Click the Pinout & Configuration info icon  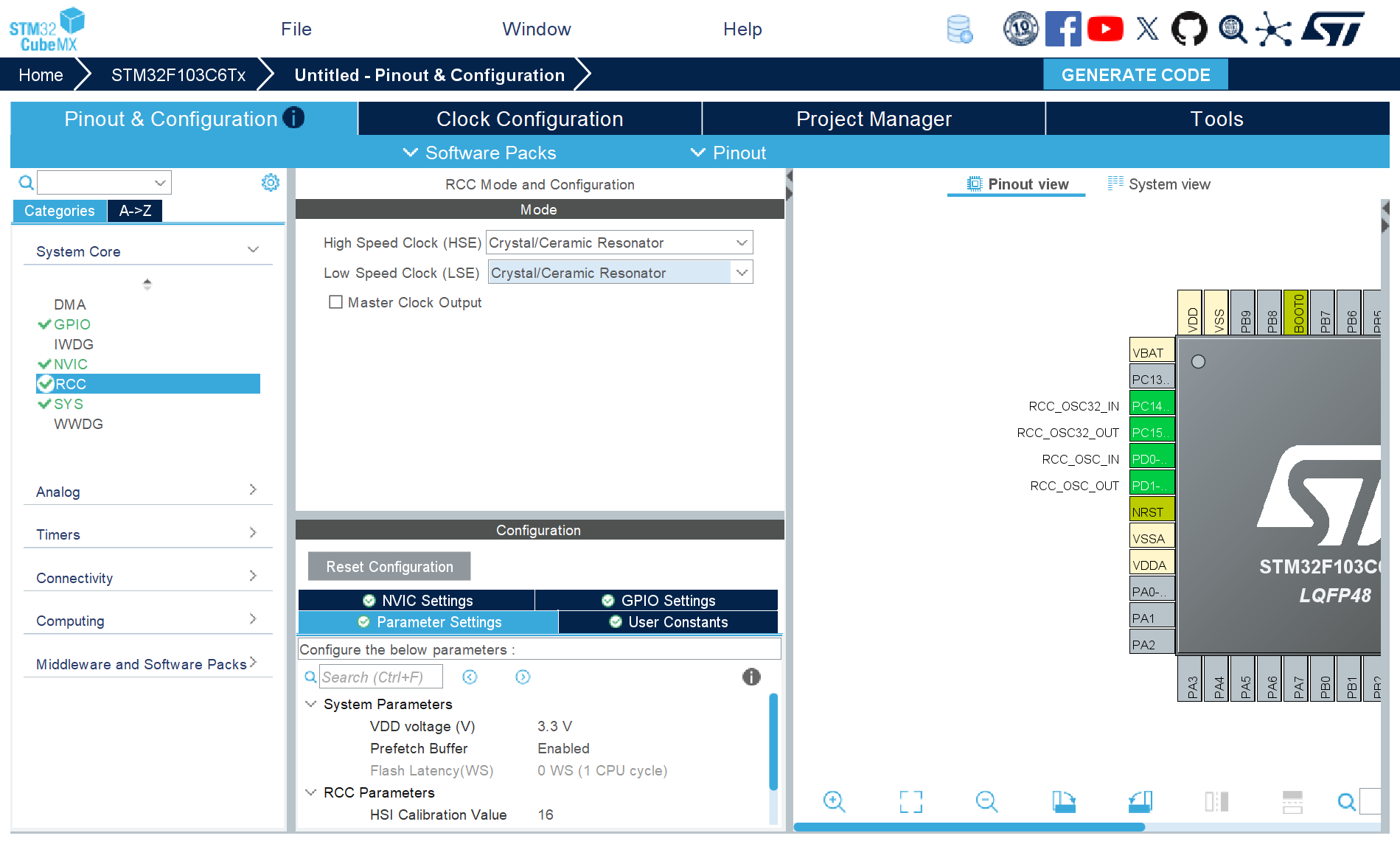pyautogui.click(x=293, y=118)
